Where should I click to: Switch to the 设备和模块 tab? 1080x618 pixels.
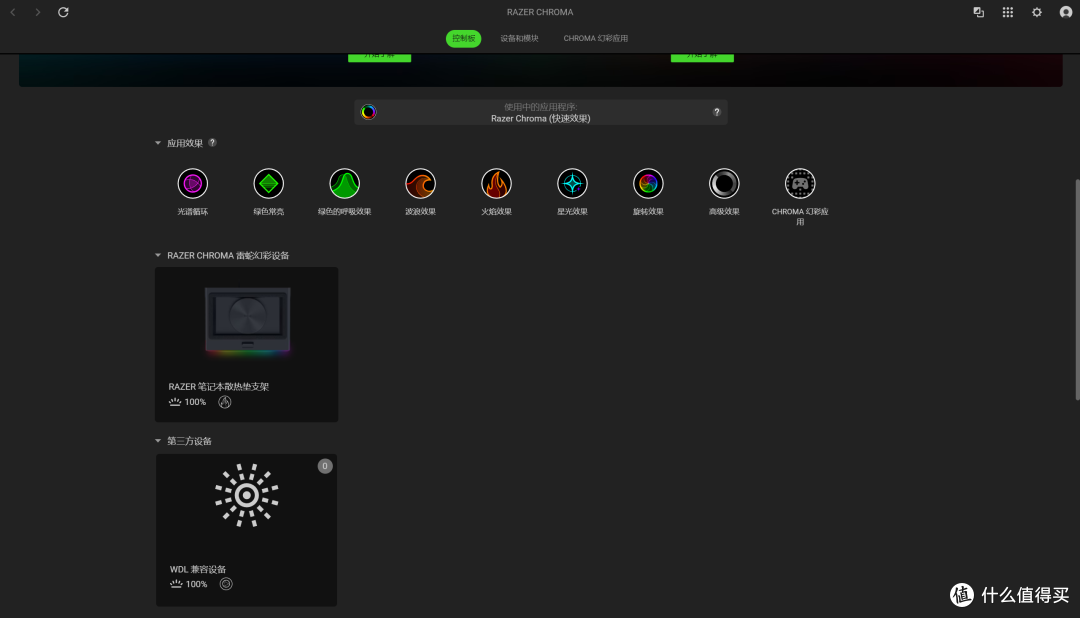(x=519, y=39)
